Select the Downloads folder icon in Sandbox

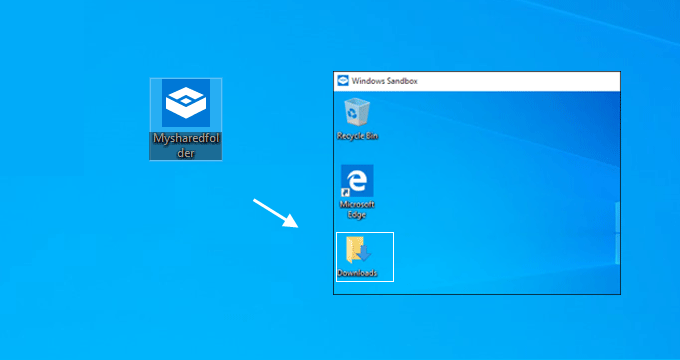pos(358,250)
